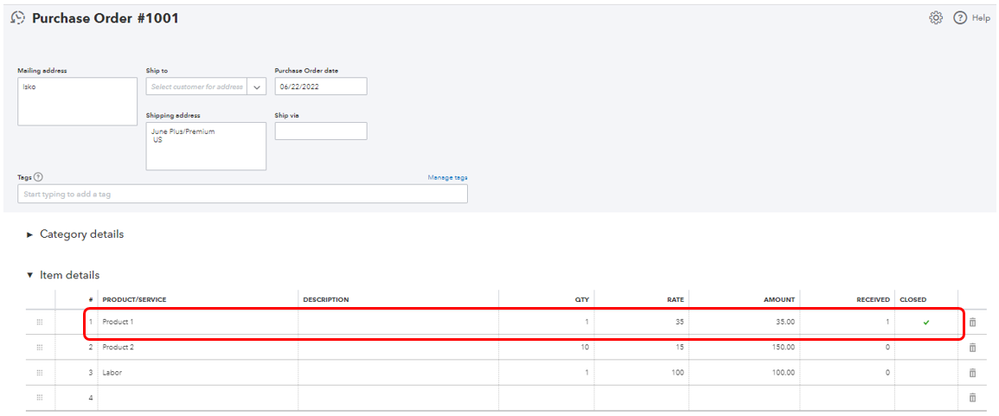
Task: Click the Purchase Order date field
Action: [320, 87]
